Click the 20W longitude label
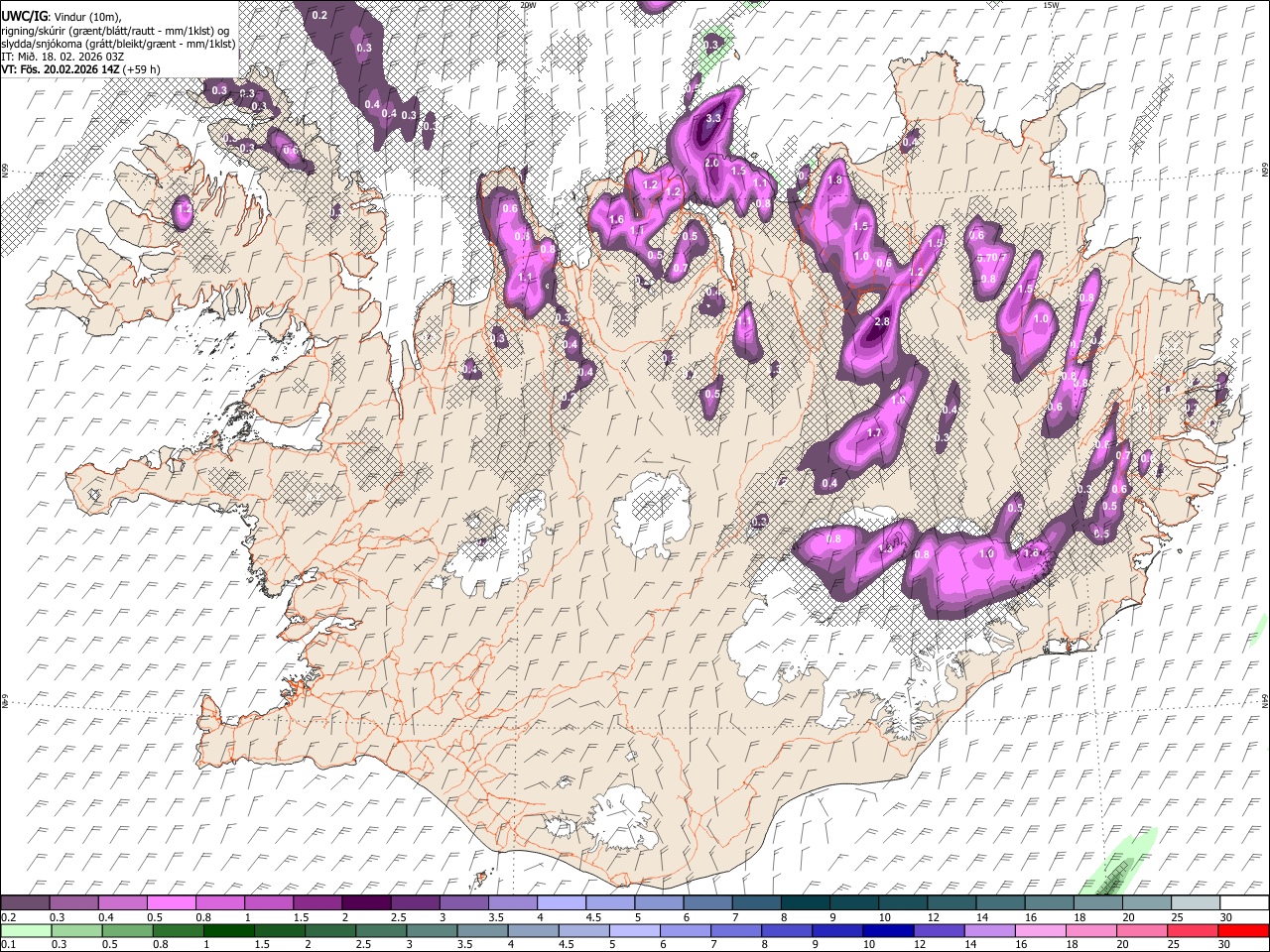 coord(528,5)
